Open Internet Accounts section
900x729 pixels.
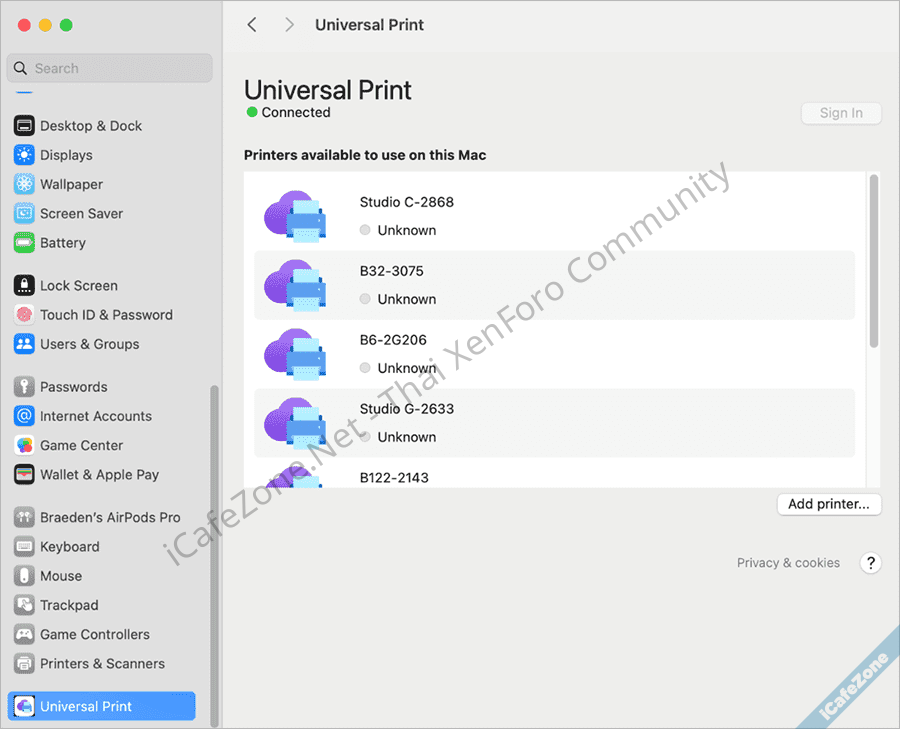pos(95,416)
